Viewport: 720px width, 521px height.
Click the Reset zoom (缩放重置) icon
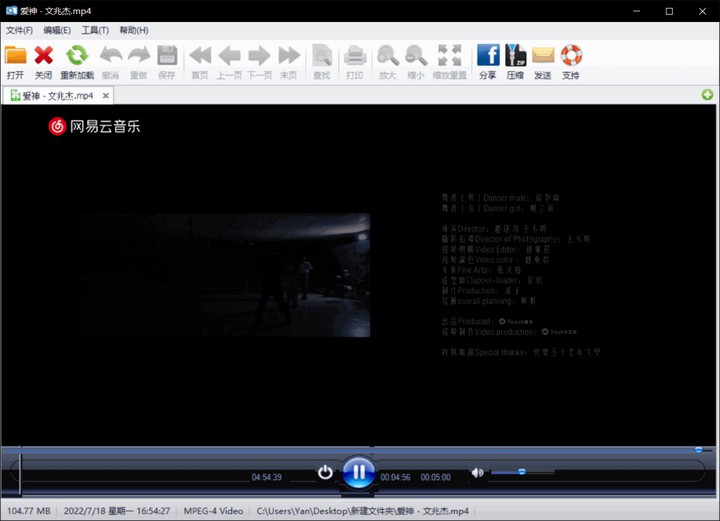450,56
